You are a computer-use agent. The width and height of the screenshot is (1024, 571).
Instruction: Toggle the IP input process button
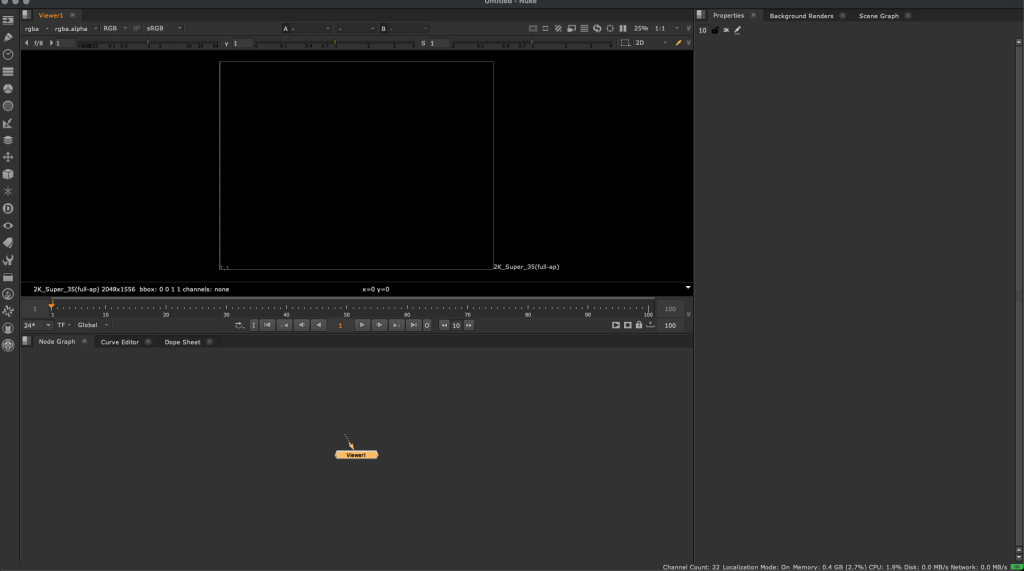point(136,29)
